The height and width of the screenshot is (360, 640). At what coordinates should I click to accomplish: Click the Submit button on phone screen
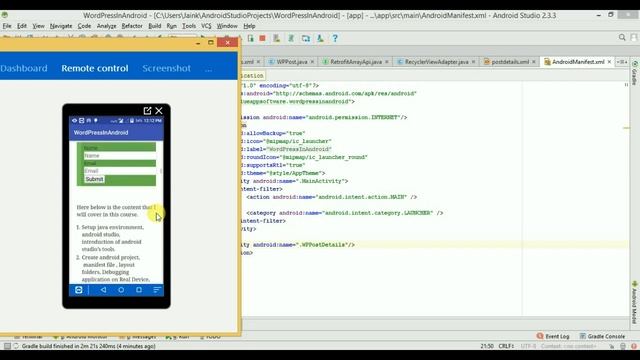click(x=94, y=179)
